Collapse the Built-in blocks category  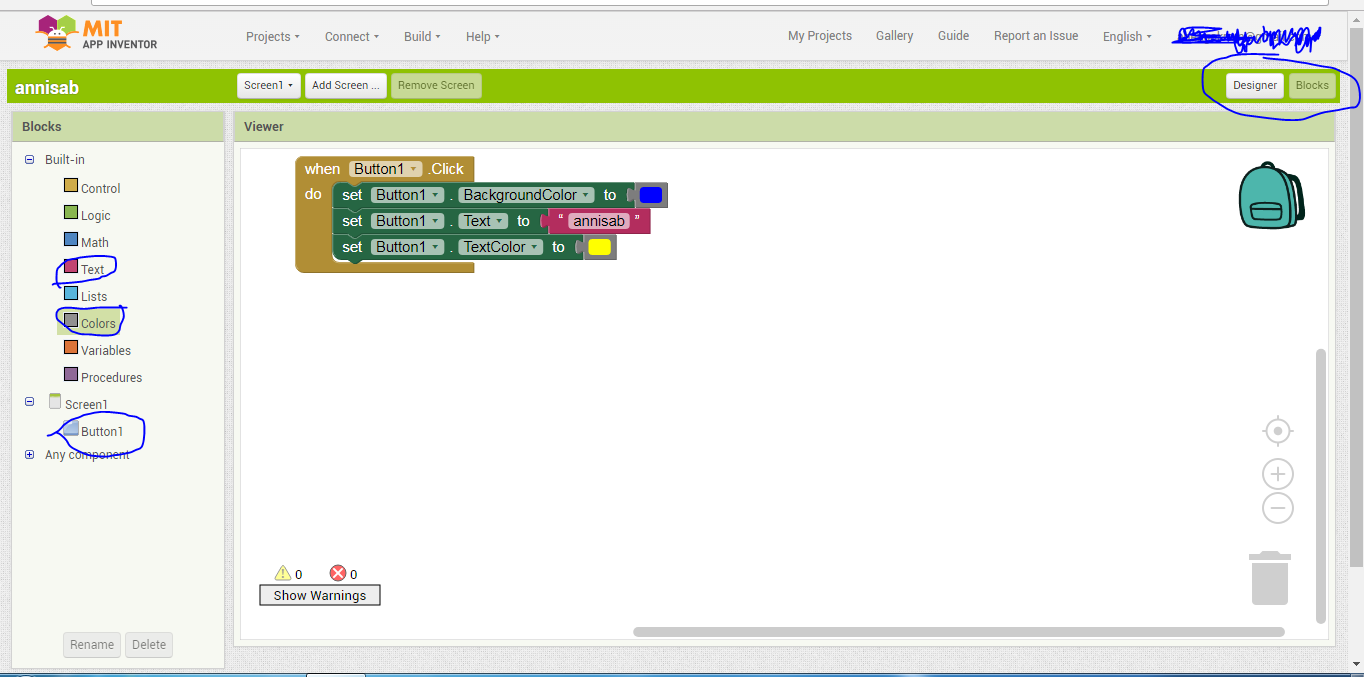click(x=29, y=159)
